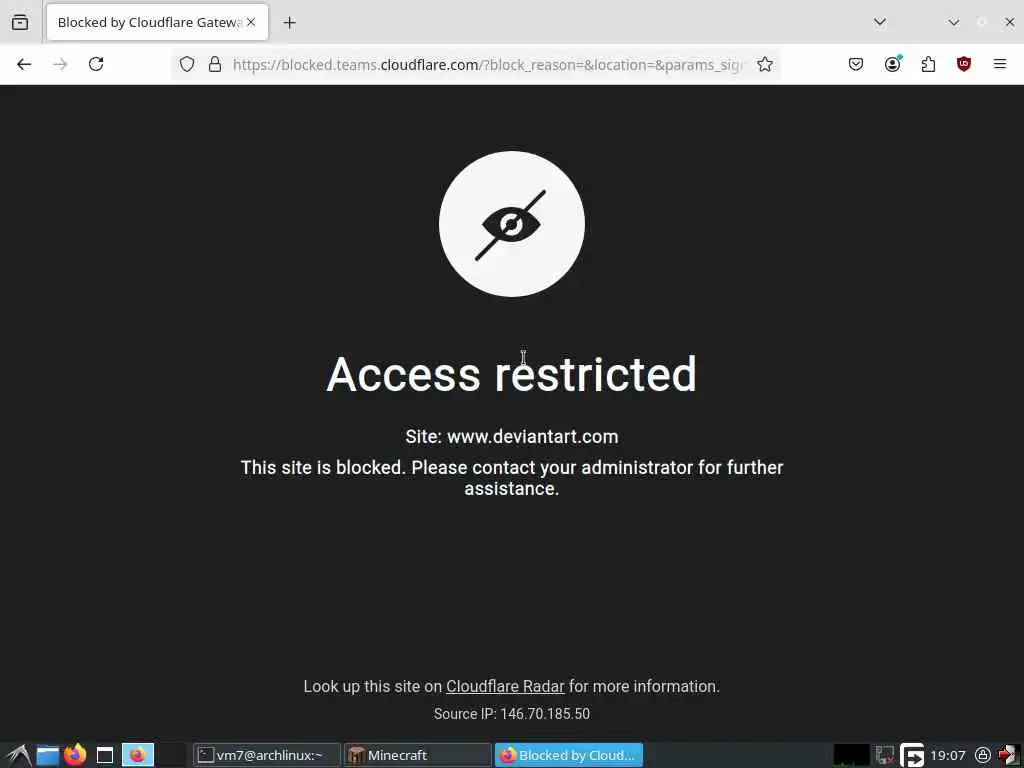This screenshot has width=1024, height=768.
Task: Open the Firefox hamburger application menu
Action: [999, 64]
